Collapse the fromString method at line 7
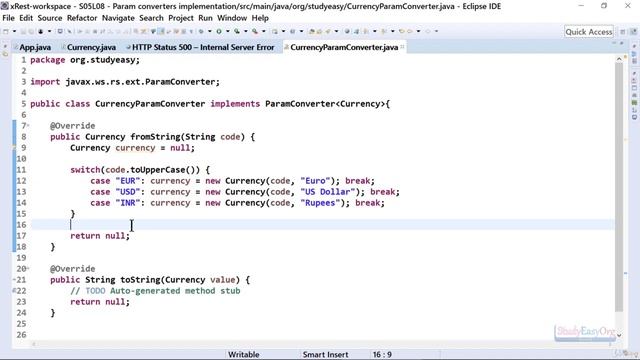 tap(28, 125)
